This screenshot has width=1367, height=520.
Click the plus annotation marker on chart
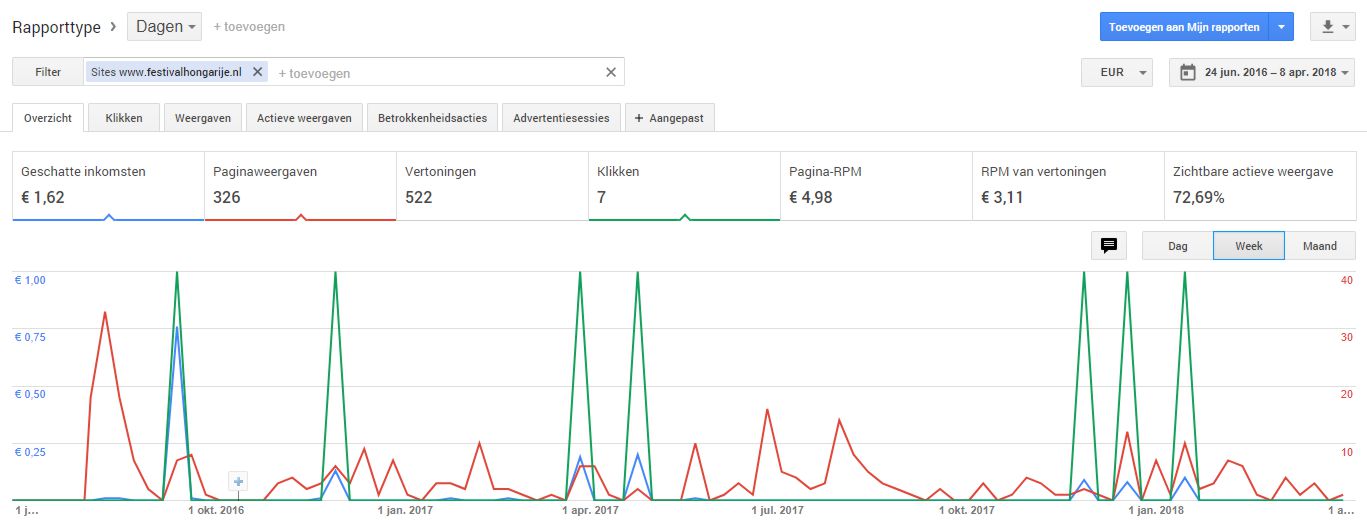click(238, 482)
